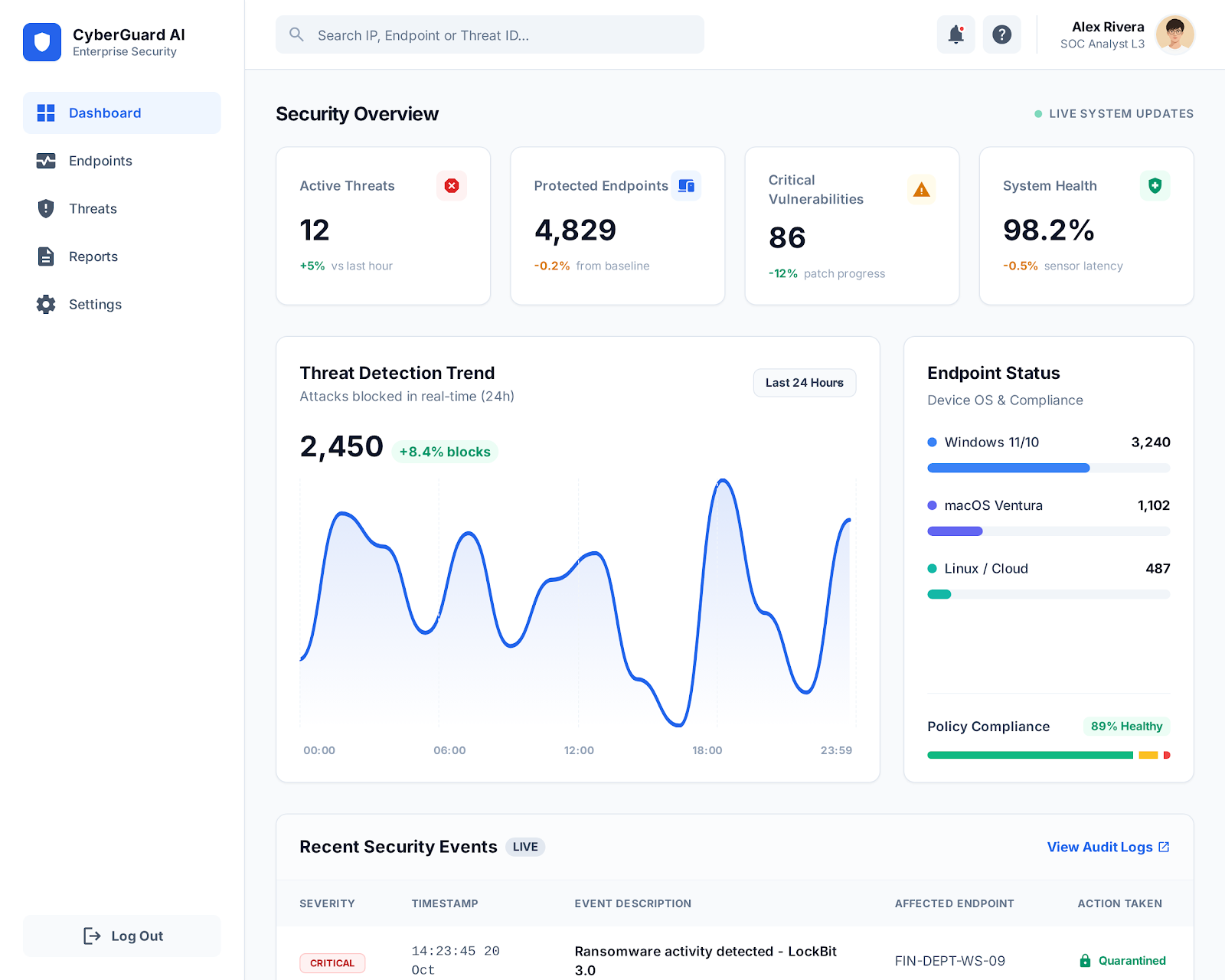Click the CyberGuard AI shield logo
Image resolution: width=1225 pixels, height=980 pixels.
[42, 42]
